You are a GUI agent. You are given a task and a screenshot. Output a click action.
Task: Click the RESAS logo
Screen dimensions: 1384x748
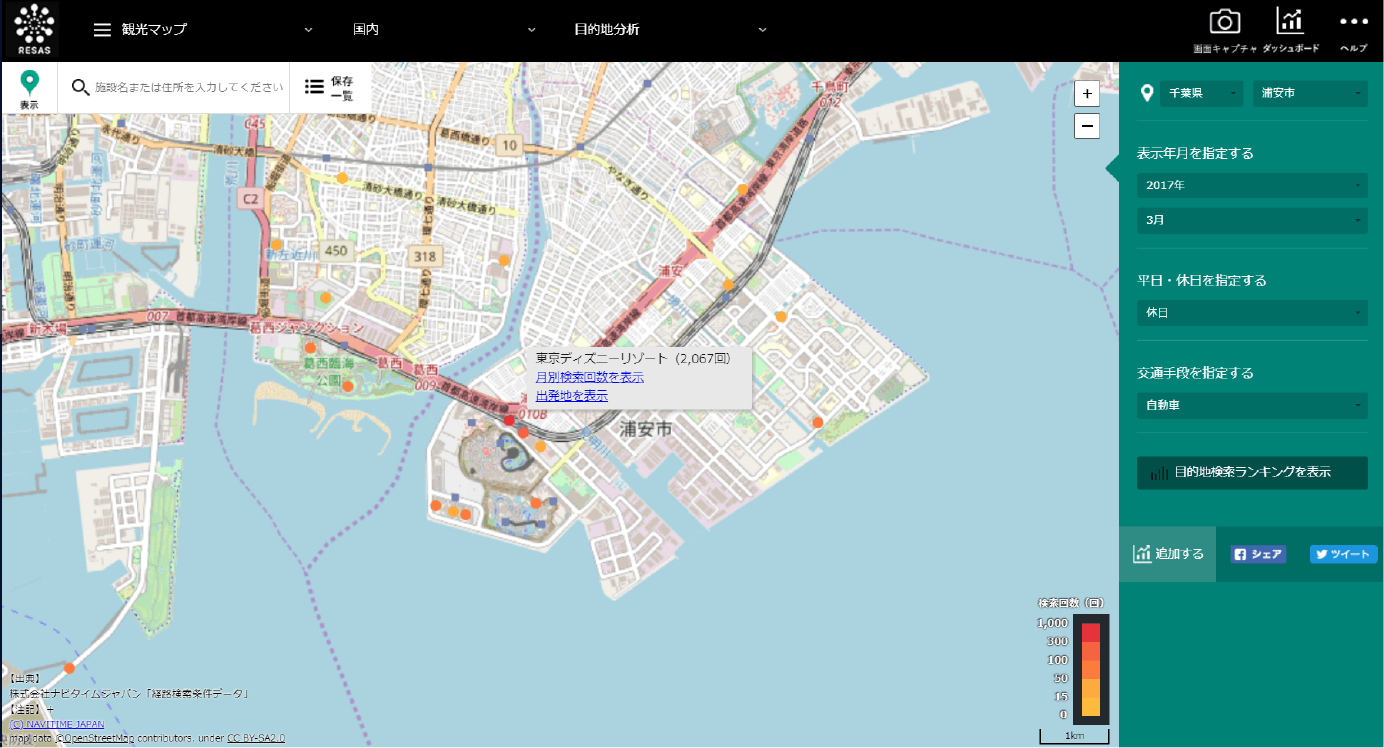click(x=36, y=29)
